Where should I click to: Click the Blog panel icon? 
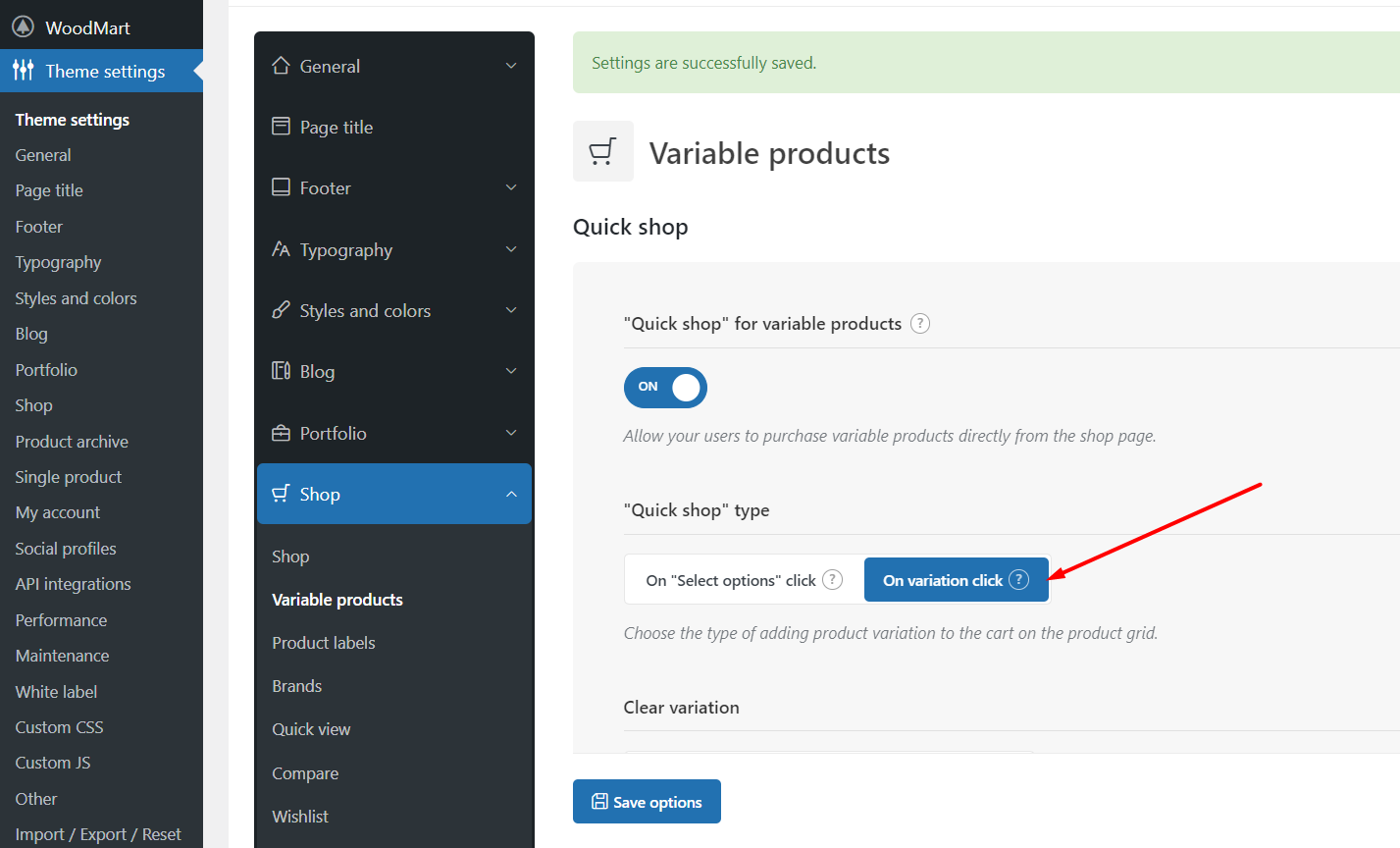[x=281, y=371]
